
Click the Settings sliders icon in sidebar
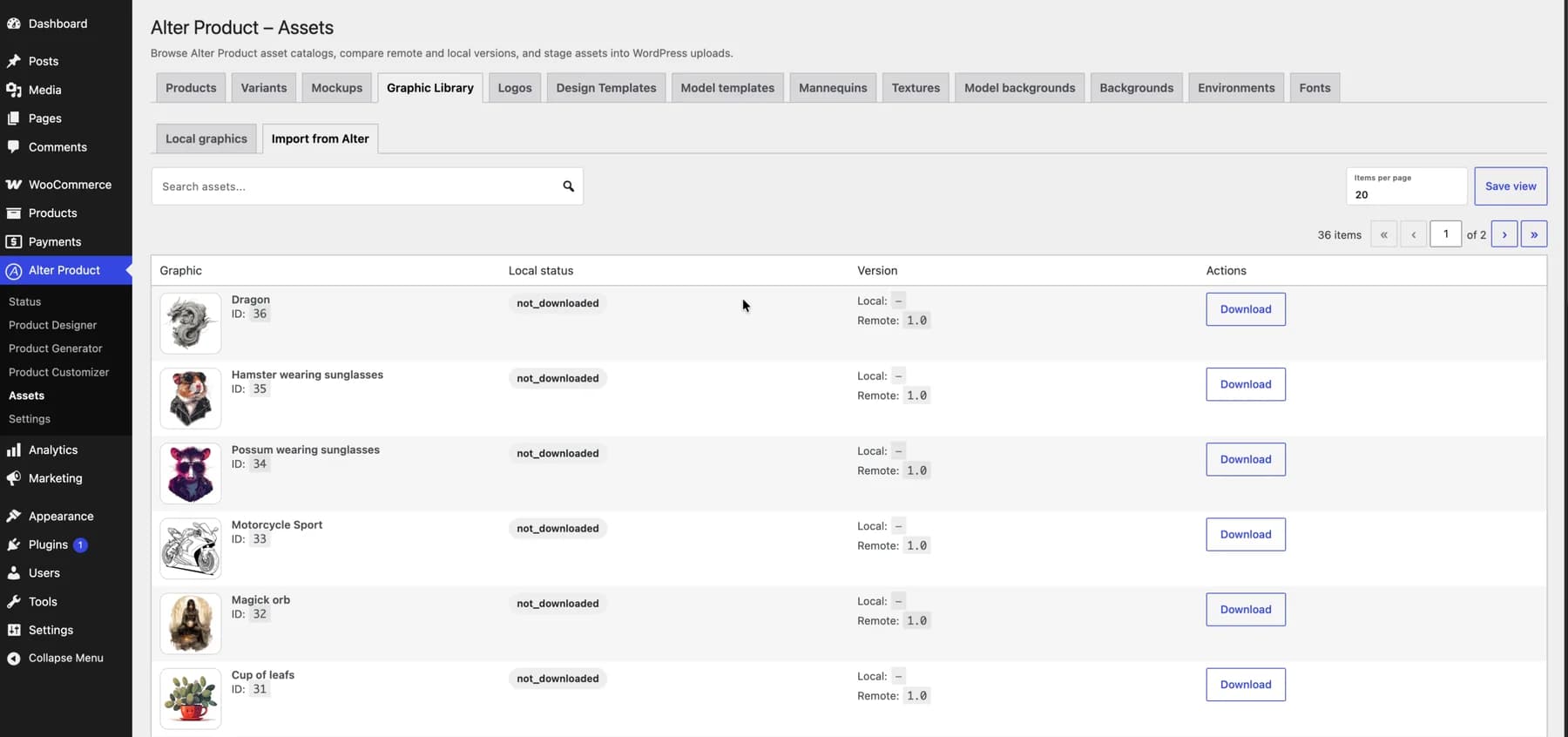click(14, 631)
